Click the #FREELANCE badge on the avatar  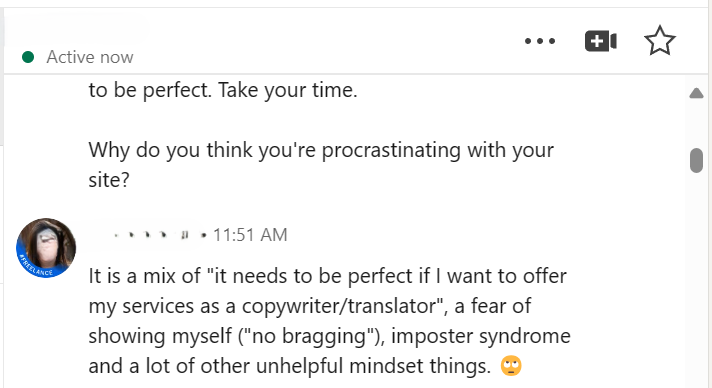click(36, 267)
